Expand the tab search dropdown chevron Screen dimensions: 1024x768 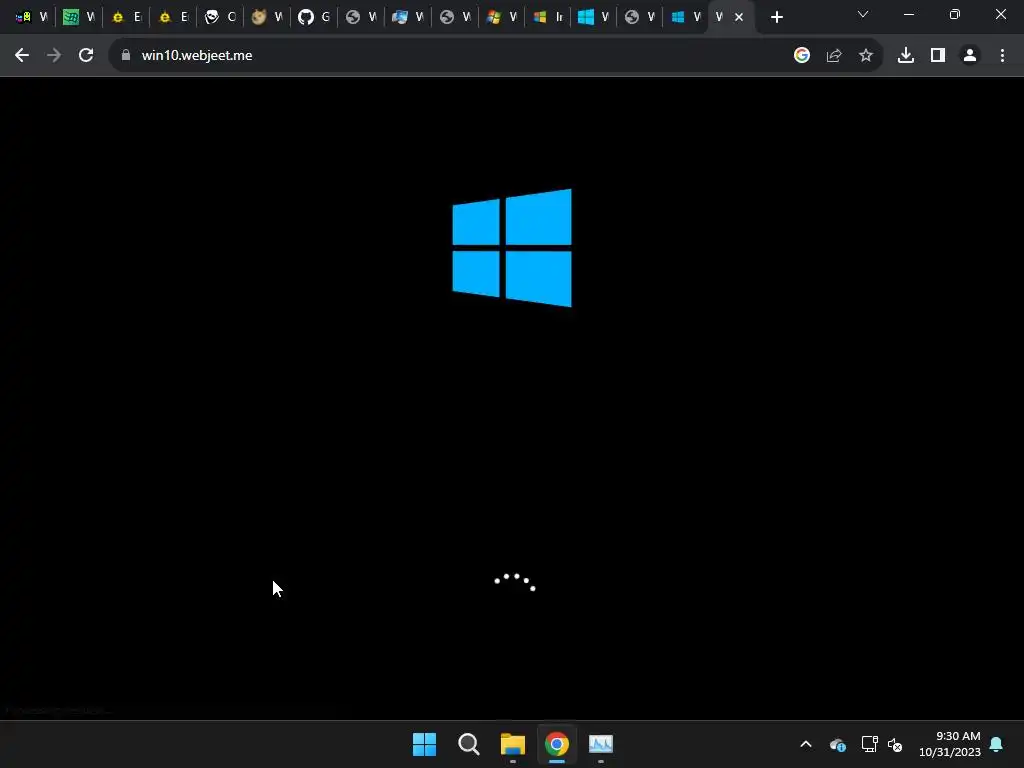tap(863, 14)
